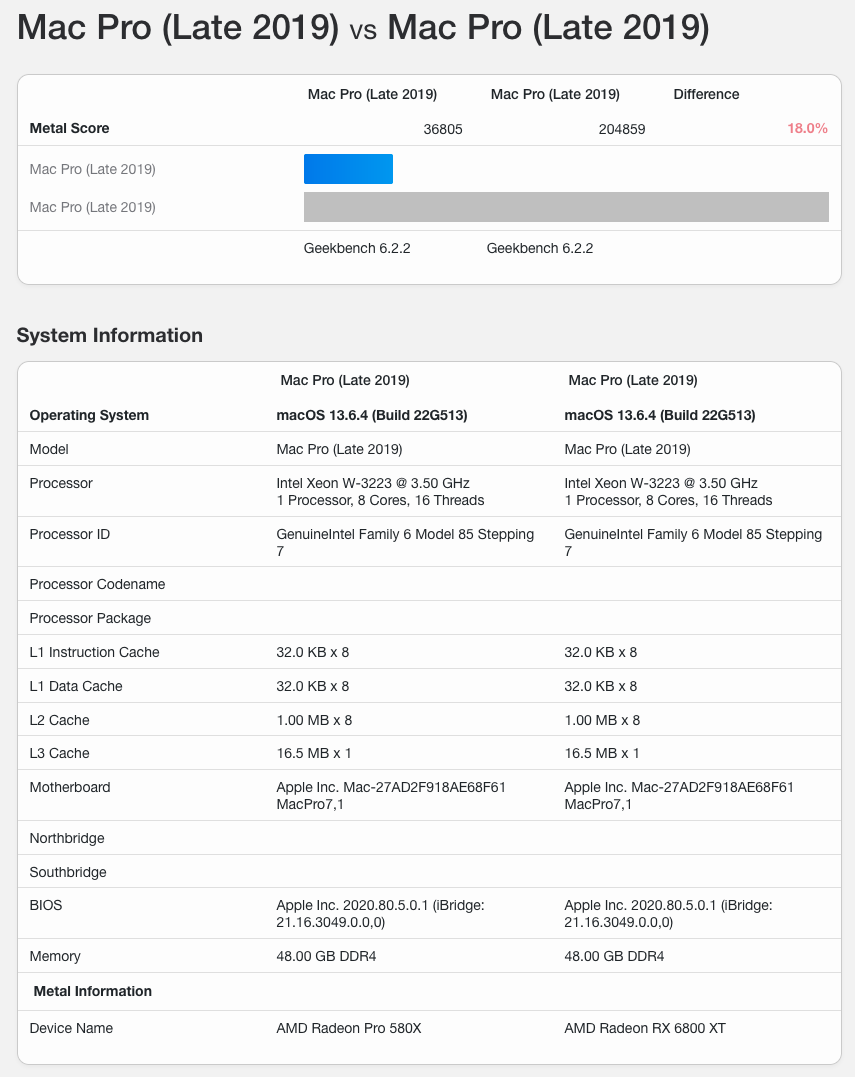Select the Metal score value 204859
855x1077 pixels.
[x=622, y=129]
